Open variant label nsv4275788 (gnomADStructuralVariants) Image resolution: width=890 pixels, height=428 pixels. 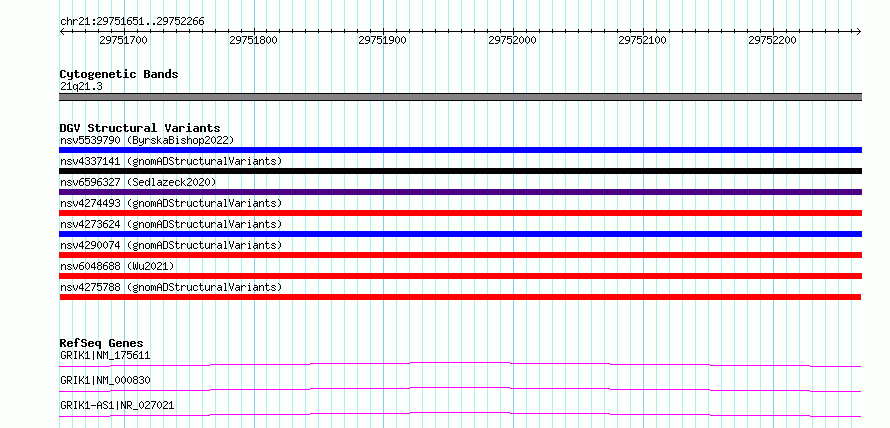coord(171,287)
